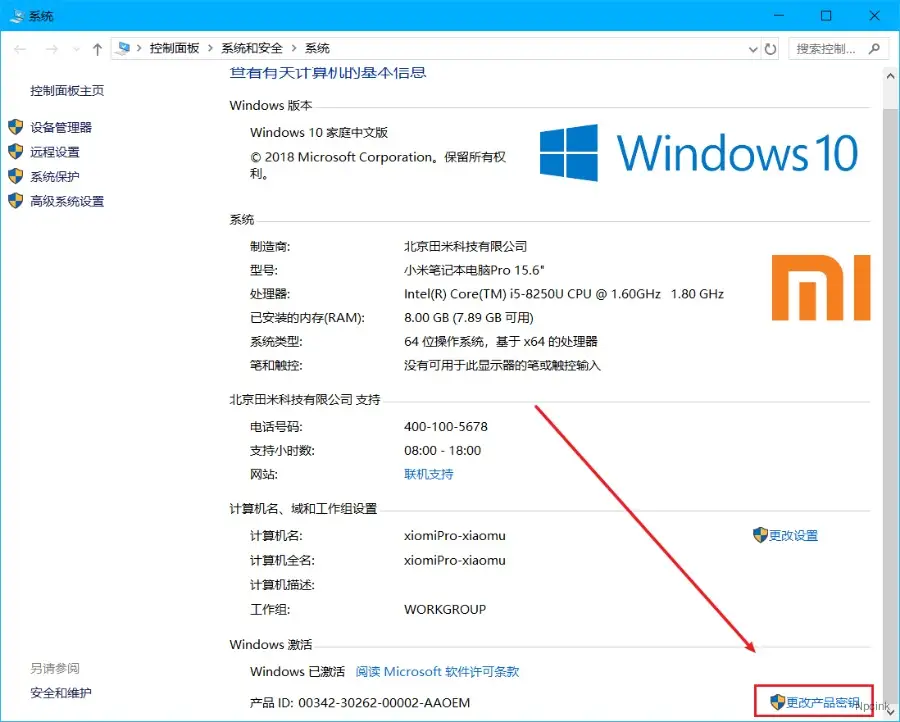The image size is (900, 722).
Task: Click the processor value Intel(R) Core(TM) i5-8250U
Action: 564,294
